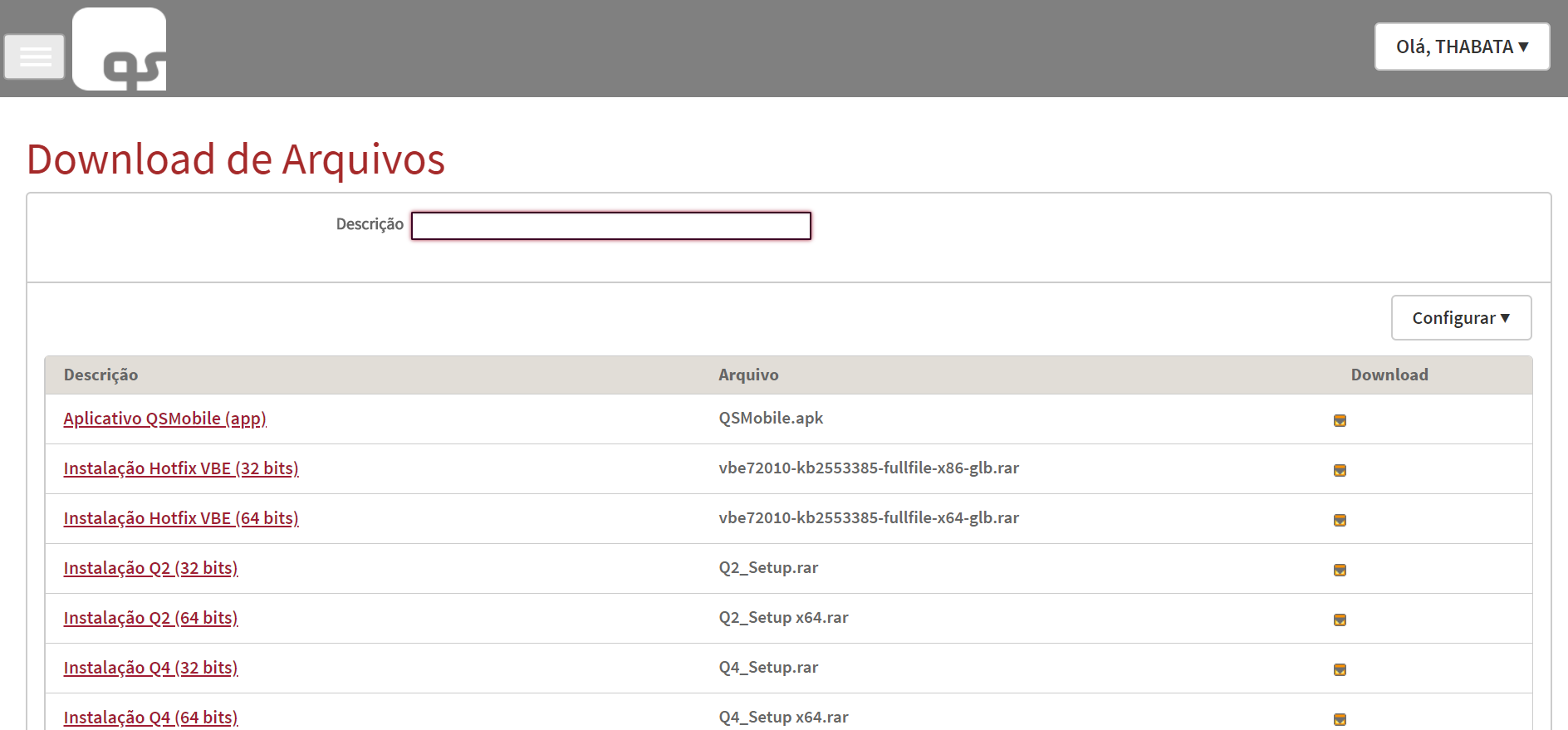Open Aplicativo QSMobile (app) link
The height and width of the screenshot is (730, 1568).
tap(164, 419)
